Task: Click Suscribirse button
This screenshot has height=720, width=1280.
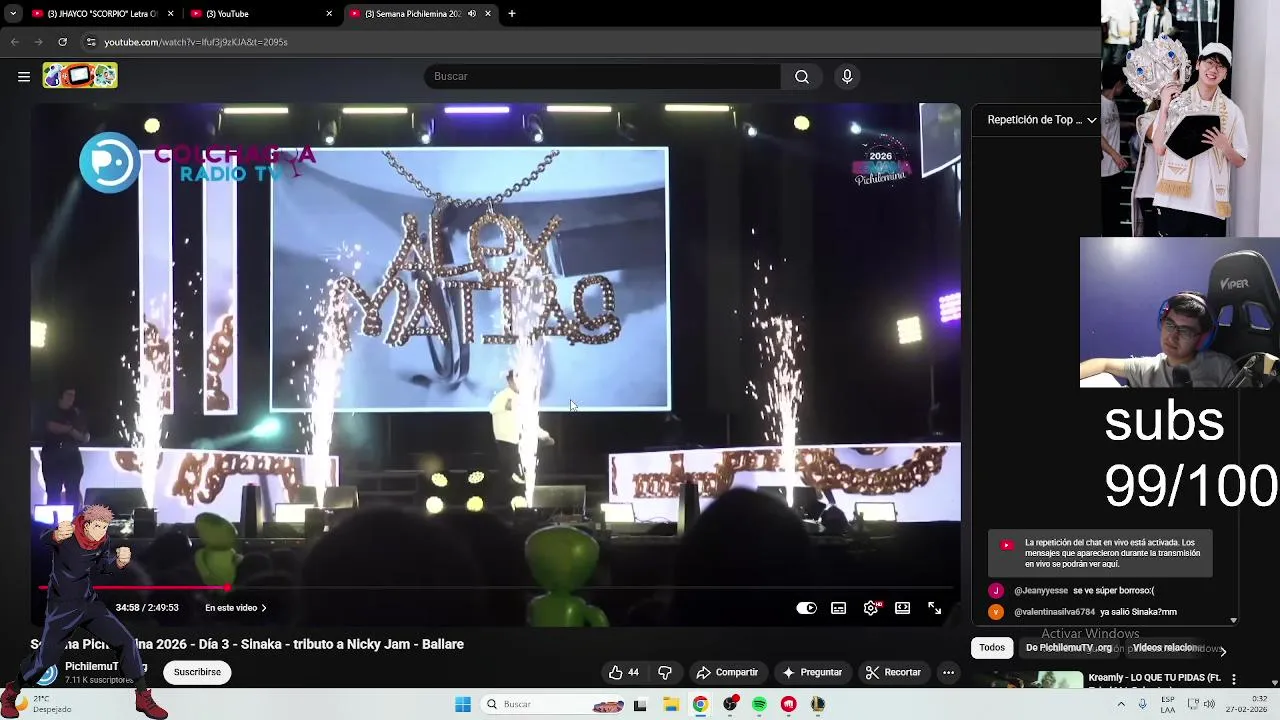Action: click(197, 672)
